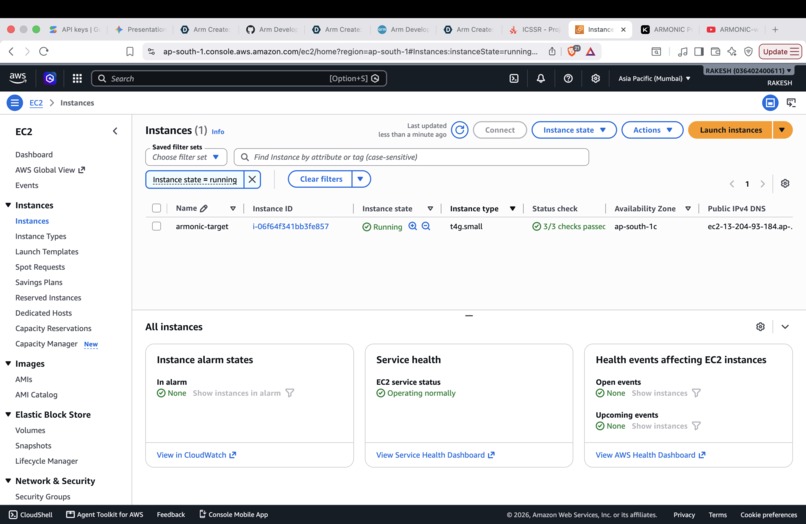Open Launch instances split arrow
The height and width of the screenshot is (524, 806).
tap(782, 130)
